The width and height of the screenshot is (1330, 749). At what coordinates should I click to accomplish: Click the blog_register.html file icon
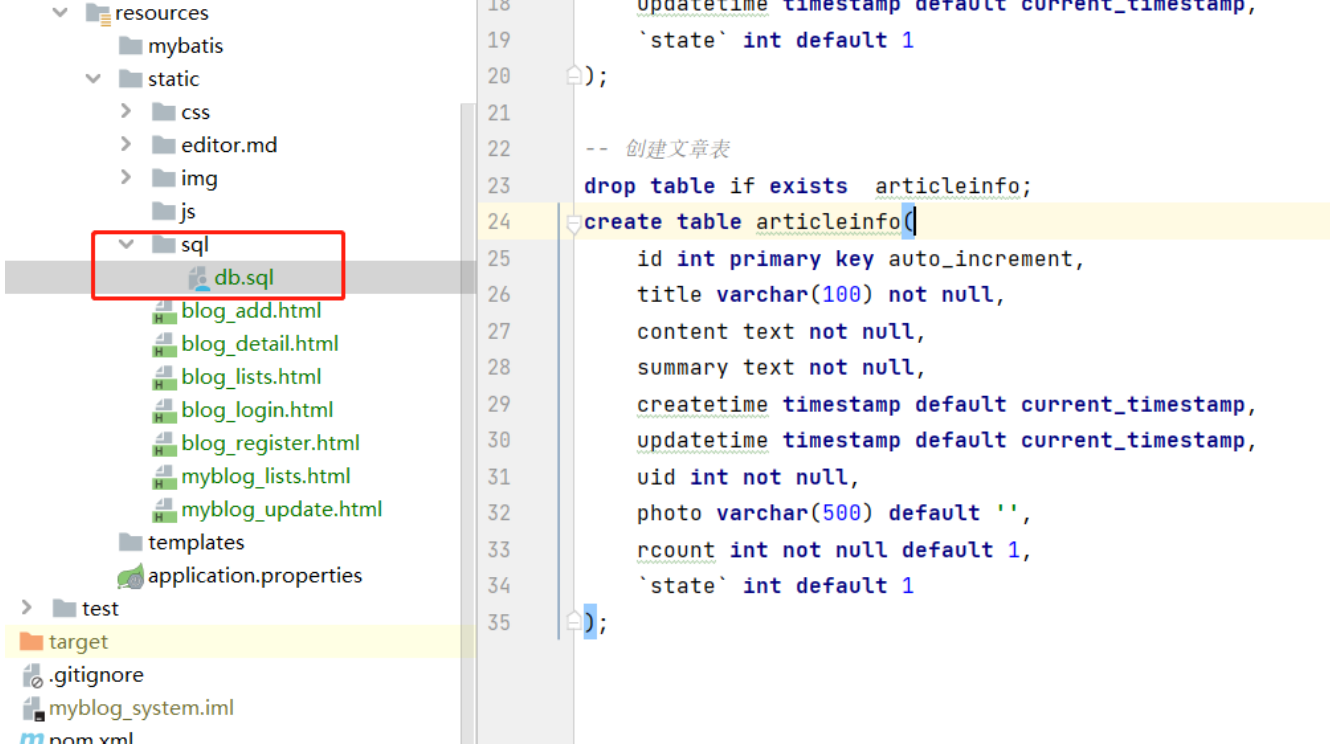click(x=164, y=443)
